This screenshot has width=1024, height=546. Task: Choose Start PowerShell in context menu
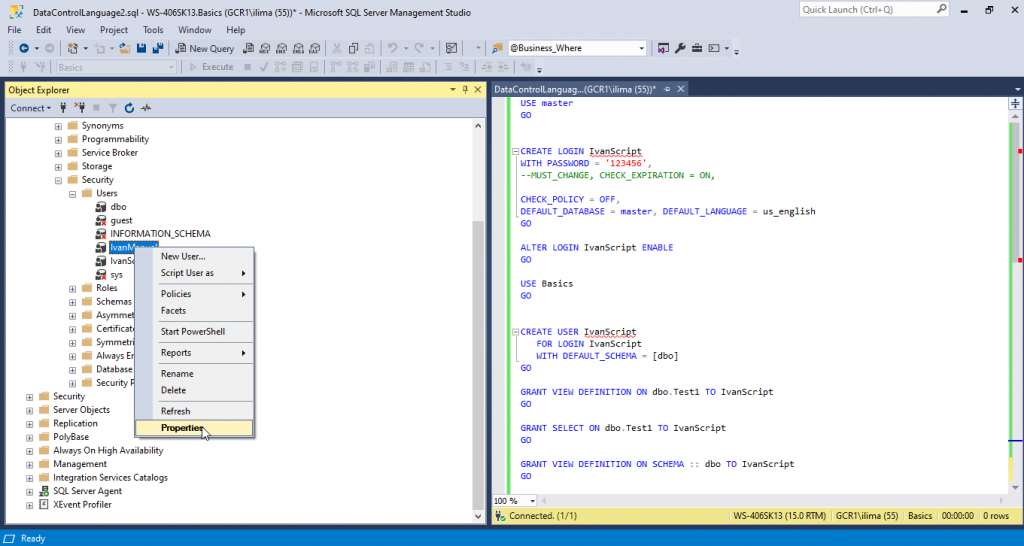pos(194,332)
